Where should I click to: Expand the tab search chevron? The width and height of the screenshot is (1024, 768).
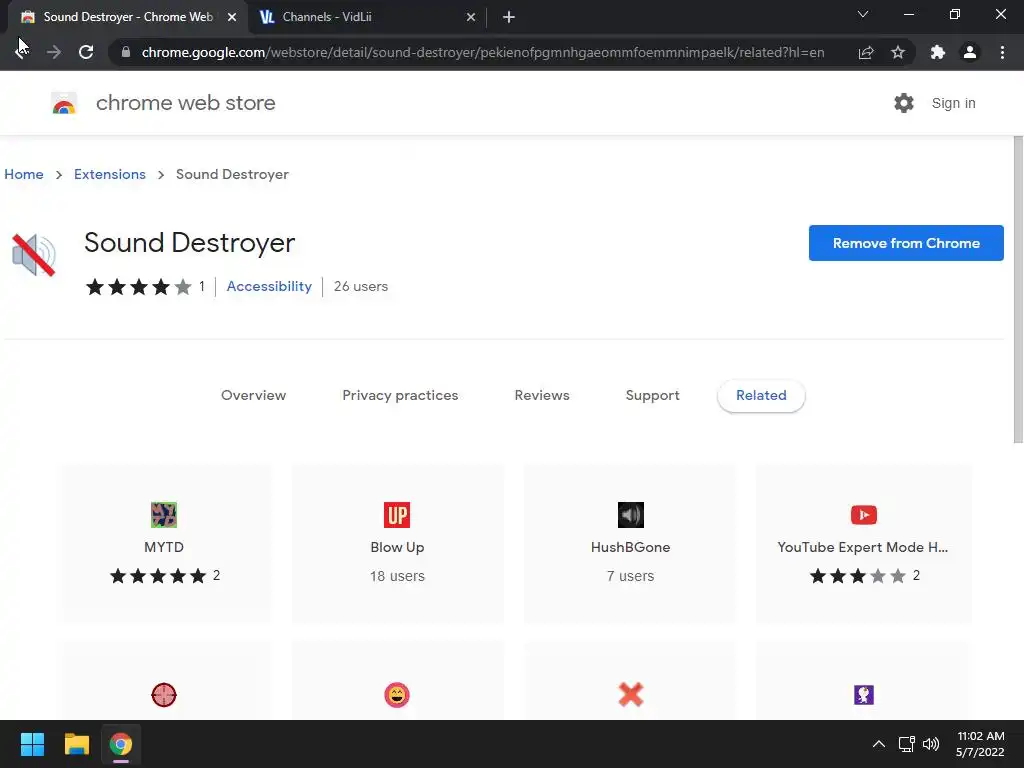(863, 14)
